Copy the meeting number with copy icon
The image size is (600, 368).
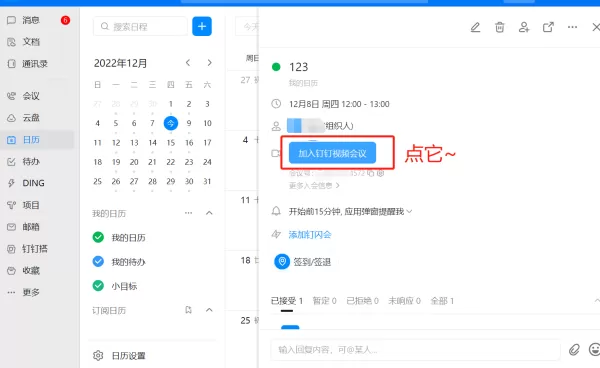pyautogui.click(x=370, y=173)
